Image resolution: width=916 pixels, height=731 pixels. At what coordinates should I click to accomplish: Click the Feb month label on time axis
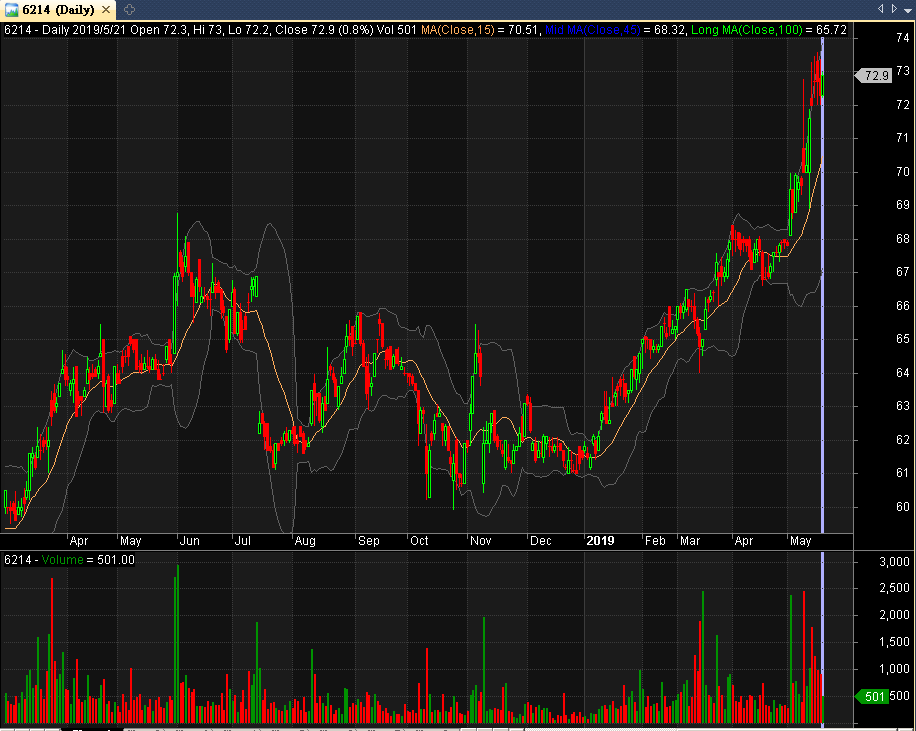pos(655,541)
